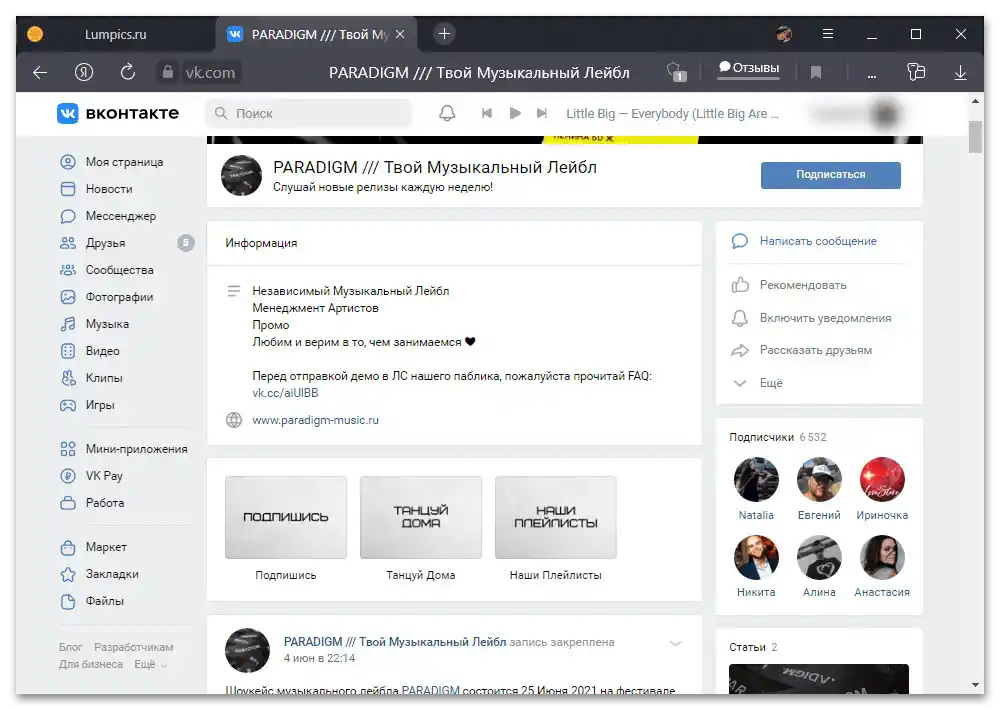Open browser downloads arrow icon
1000x710 pixels.
[960, 73]
